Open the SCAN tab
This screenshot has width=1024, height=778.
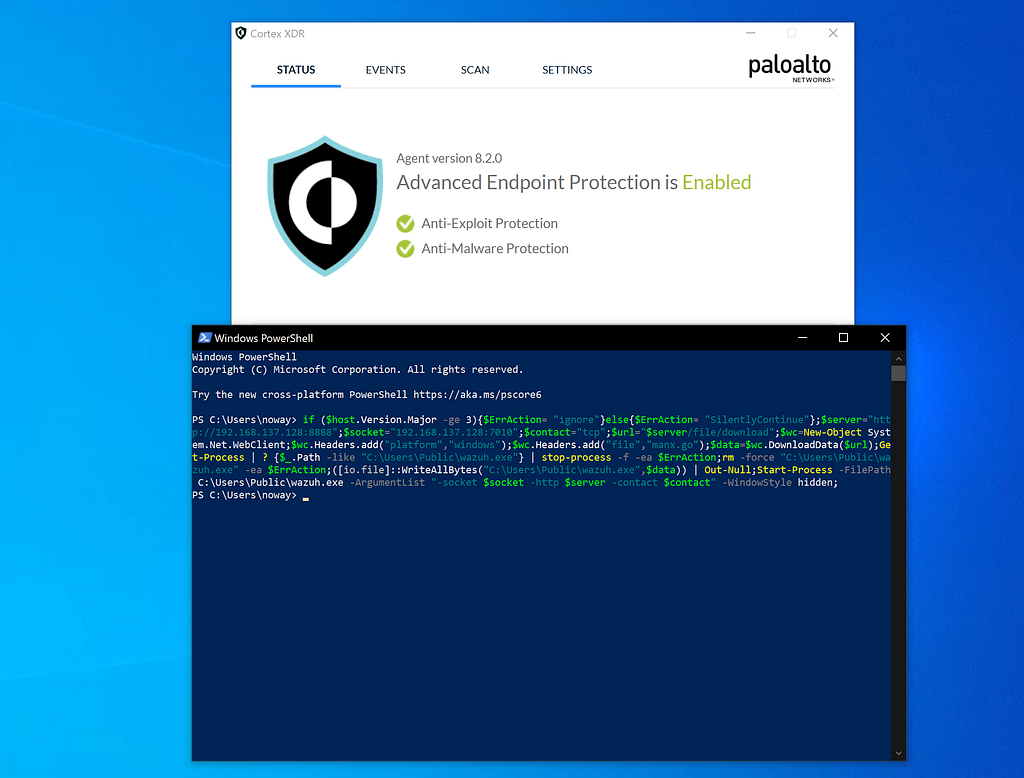coord(475,70)
